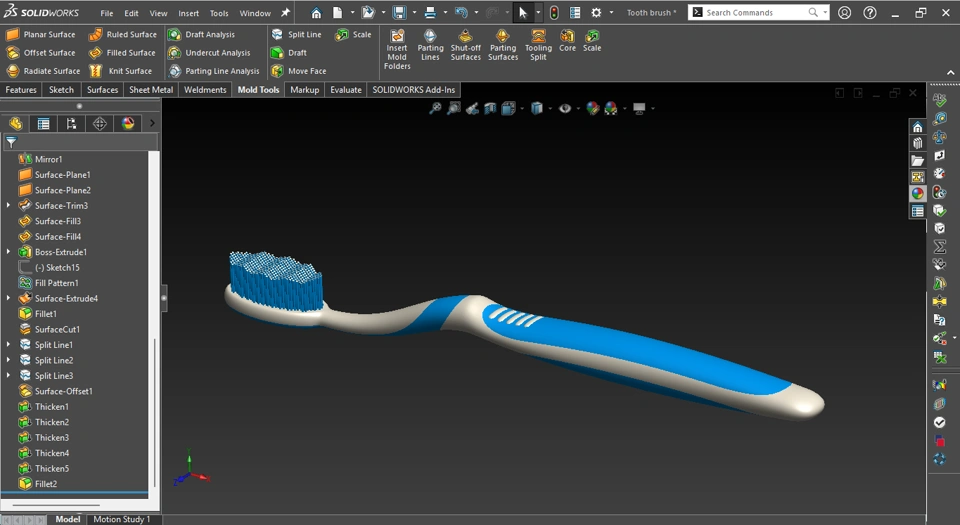Screen dimensions: 960x525
Task: Click the Parting Surfaces tool
Action: coord(503,45)
